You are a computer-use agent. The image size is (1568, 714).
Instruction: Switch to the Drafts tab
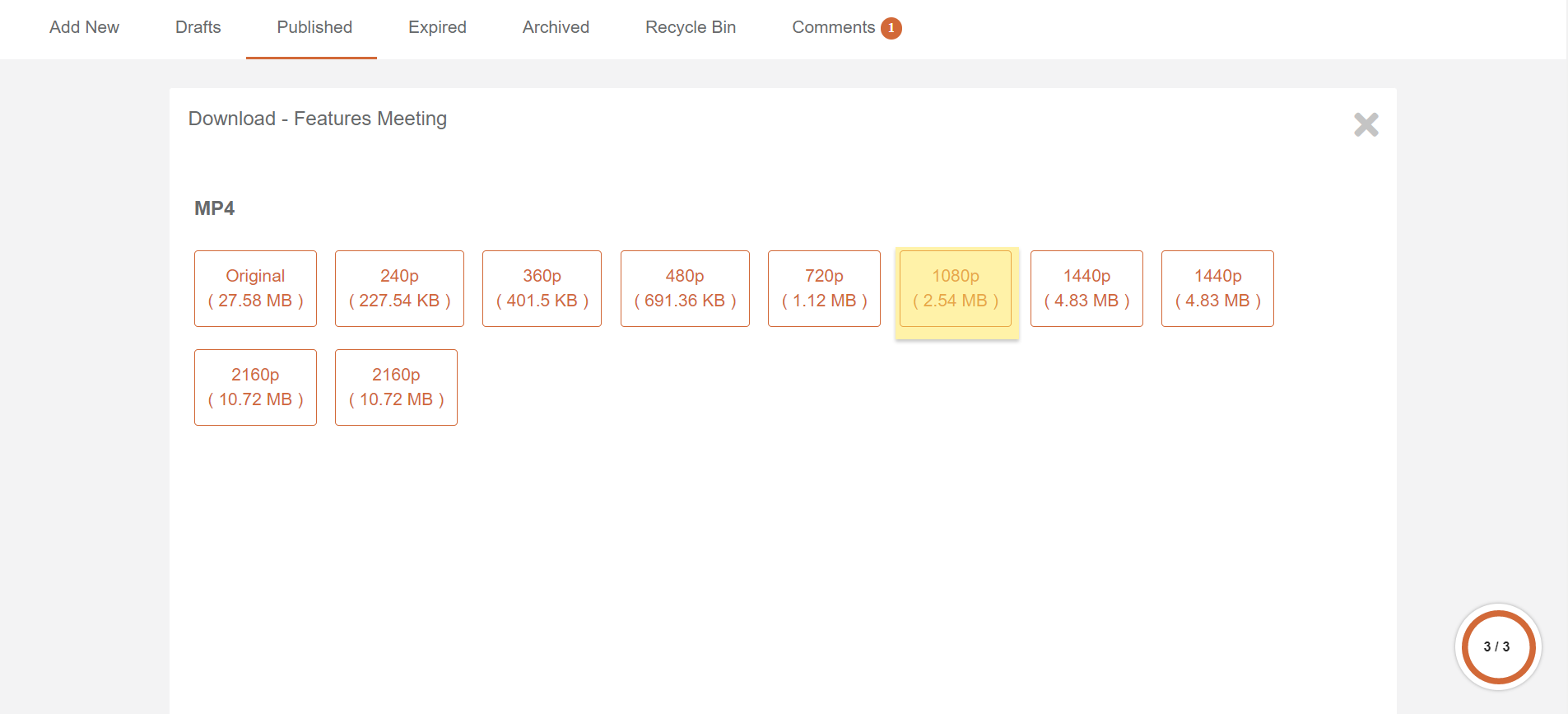pyautogui.click(x=198, y=27)
